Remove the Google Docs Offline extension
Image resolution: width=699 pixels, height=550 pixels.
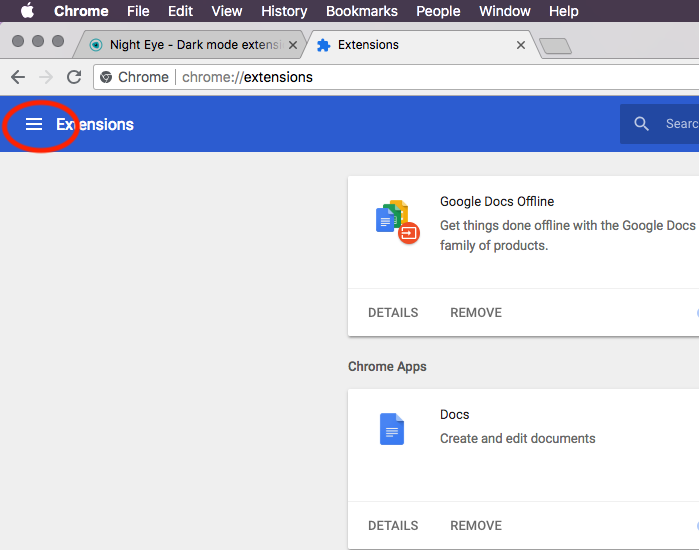(476, 312)
